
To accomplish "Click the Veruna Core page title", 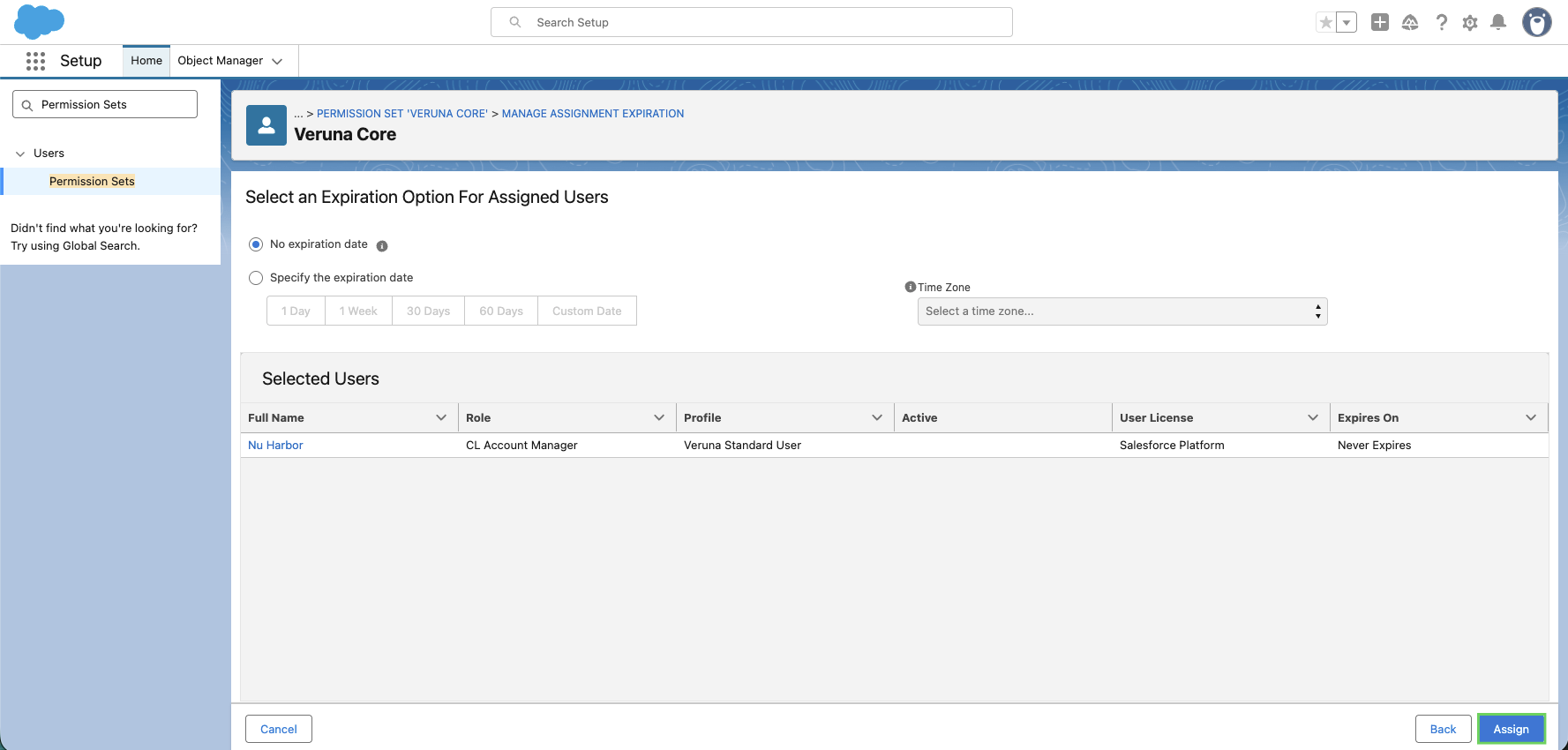I will [345, 134].
